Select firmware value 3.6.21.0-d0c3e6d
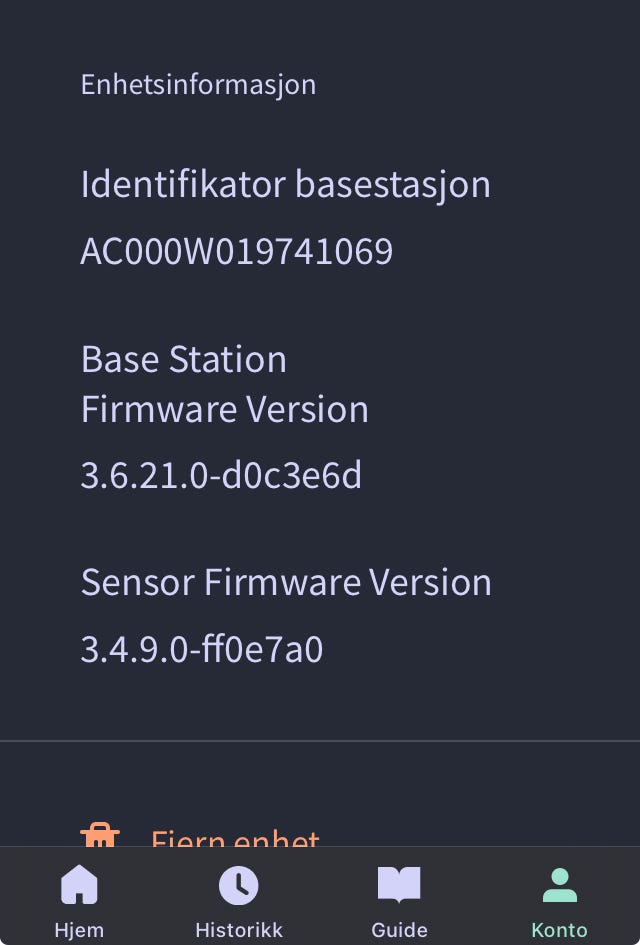This screenshot has height=945, width=640. click(221, 476)
